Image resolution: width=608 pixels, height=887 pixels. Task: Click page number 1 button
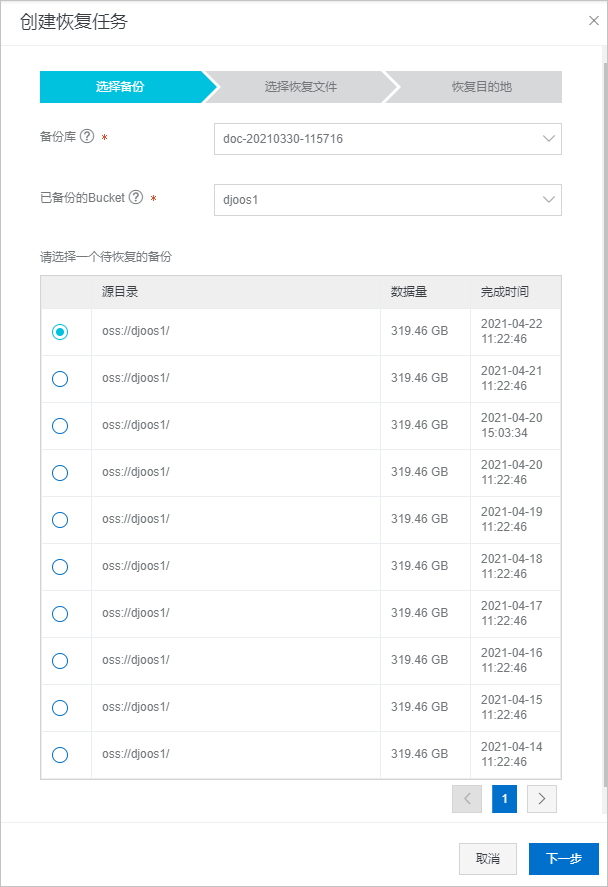[504, 799]
